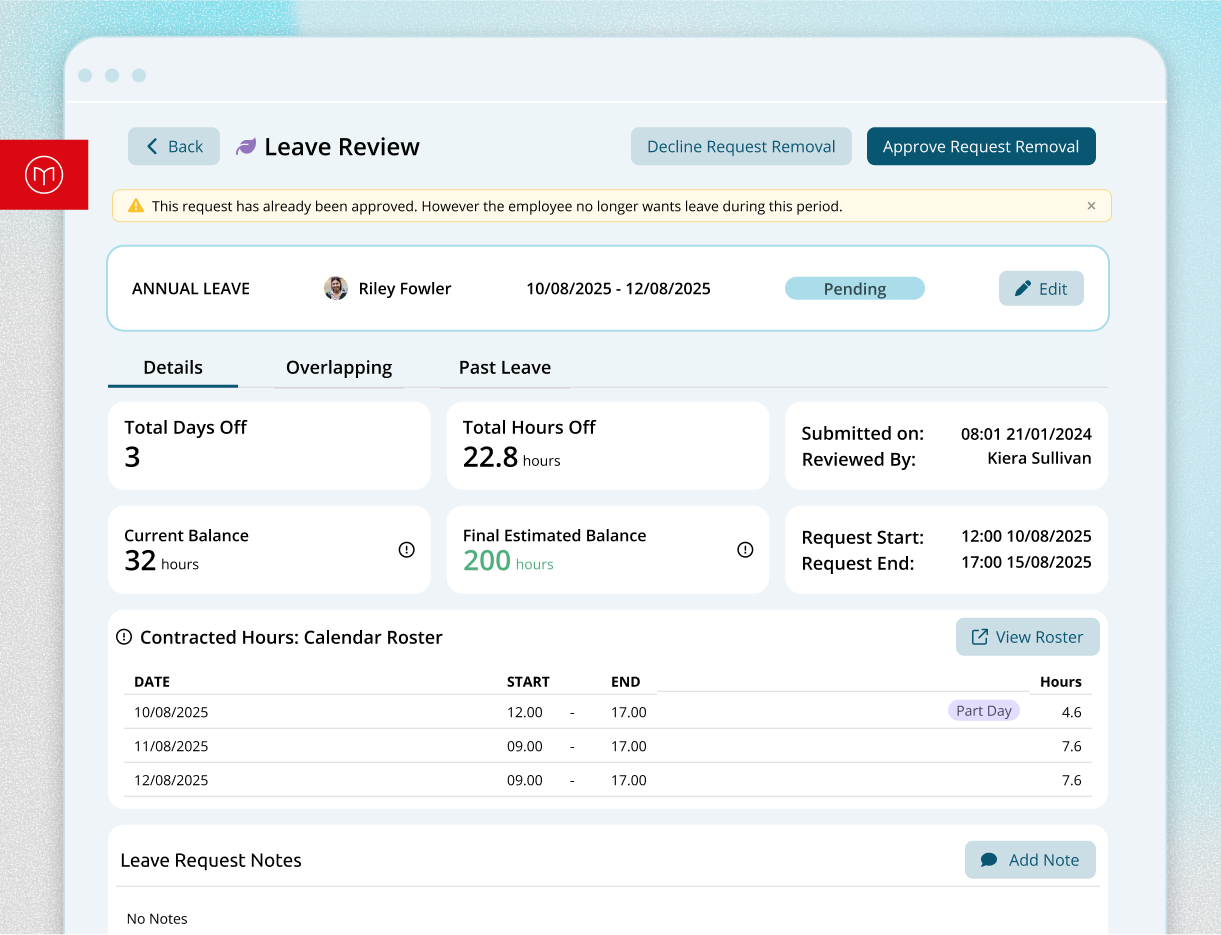
Task: Open the Past Leave tab
Action: (505, 367)
